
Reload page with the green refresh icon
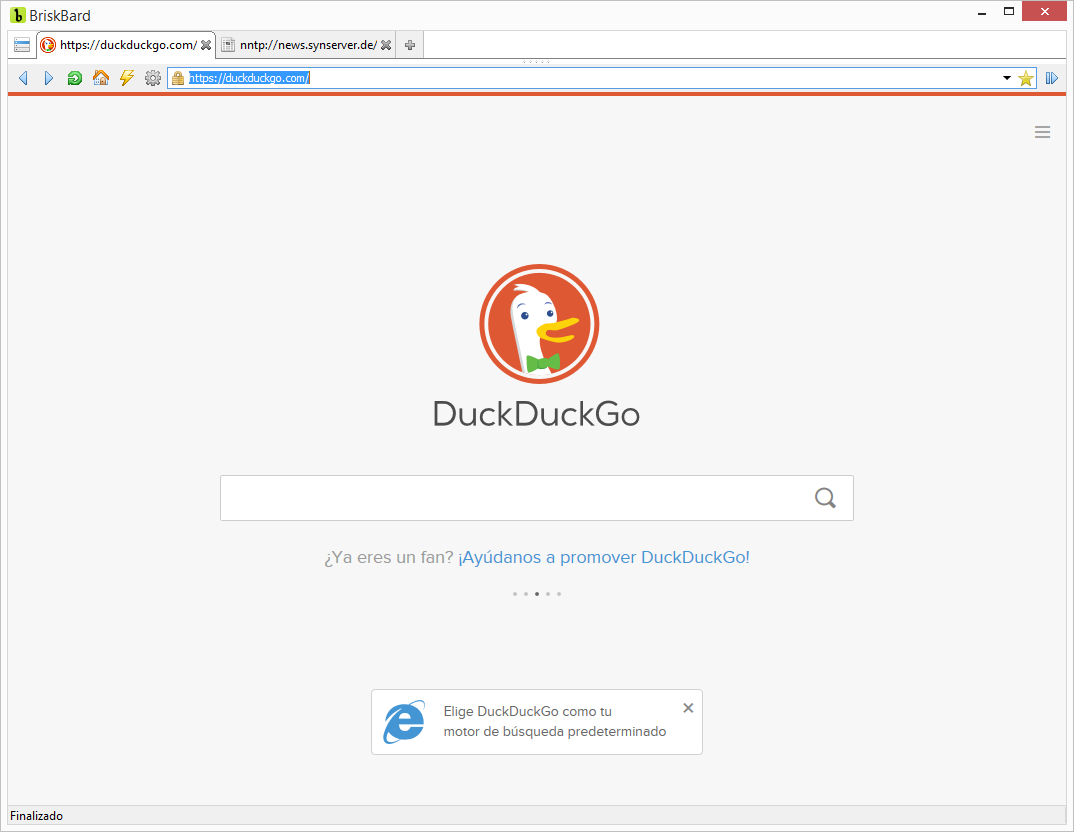75,78
